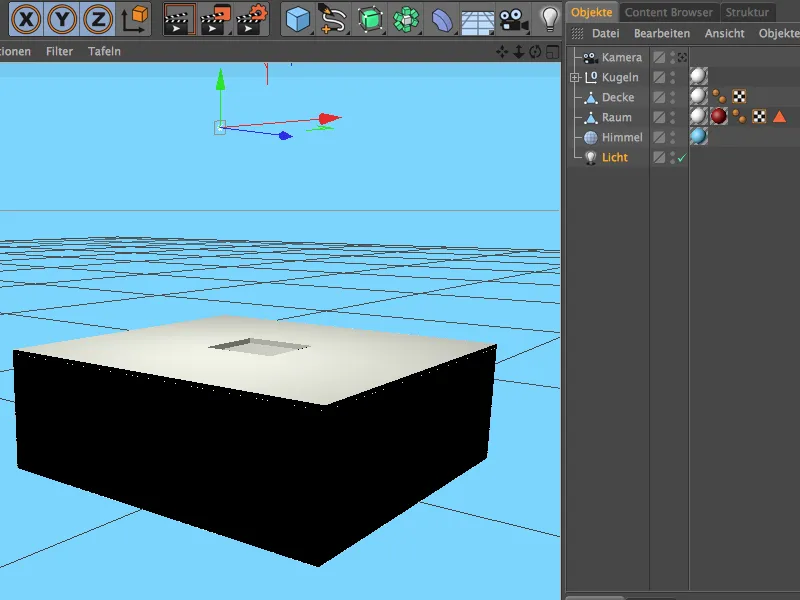
Task: Select blue material tag on Himmel
Action: tap(698, 137)
